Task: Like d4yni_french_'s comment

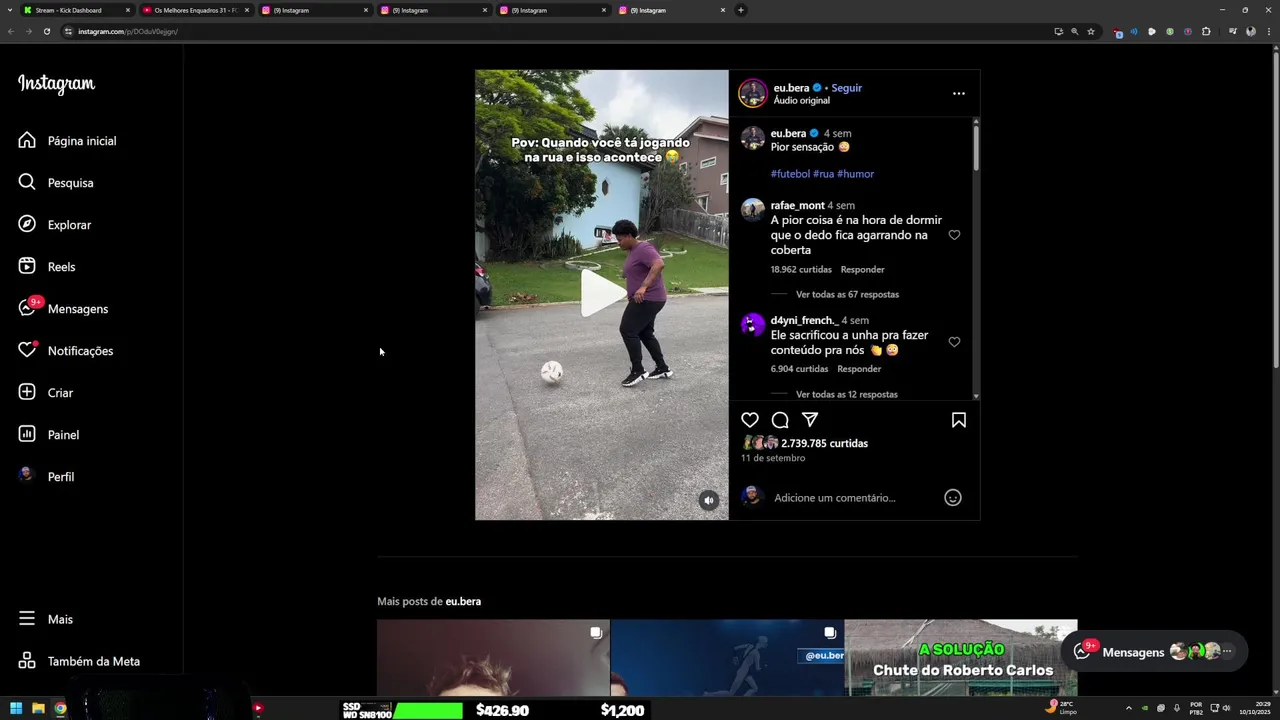Action: (954, 342)
